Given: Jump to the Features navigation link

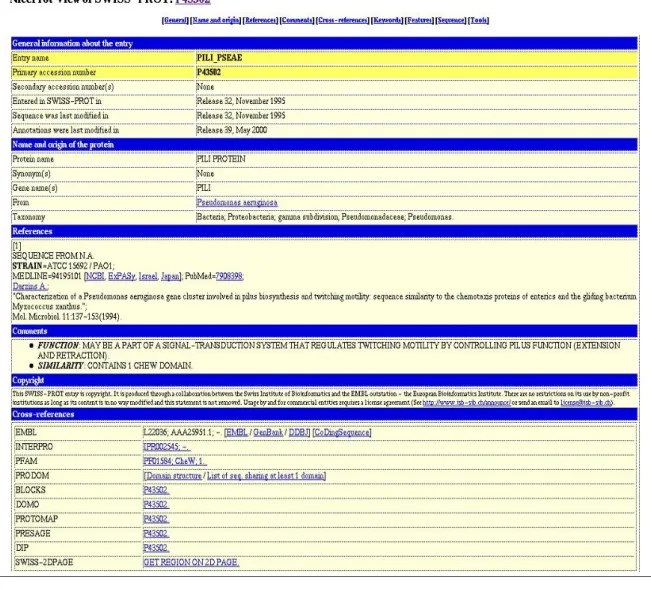Looking at the screenshot, I should point(419,20).
